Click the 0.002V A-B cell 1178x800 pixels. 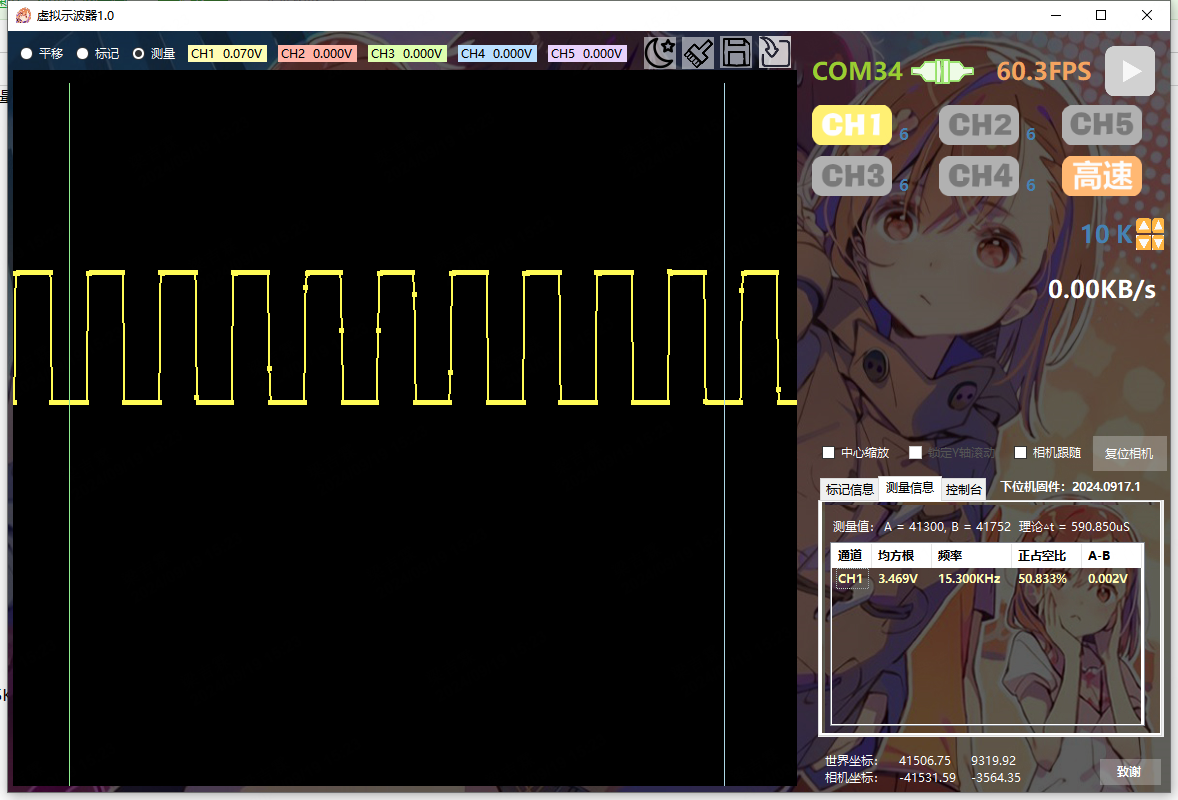[1107, 578]
